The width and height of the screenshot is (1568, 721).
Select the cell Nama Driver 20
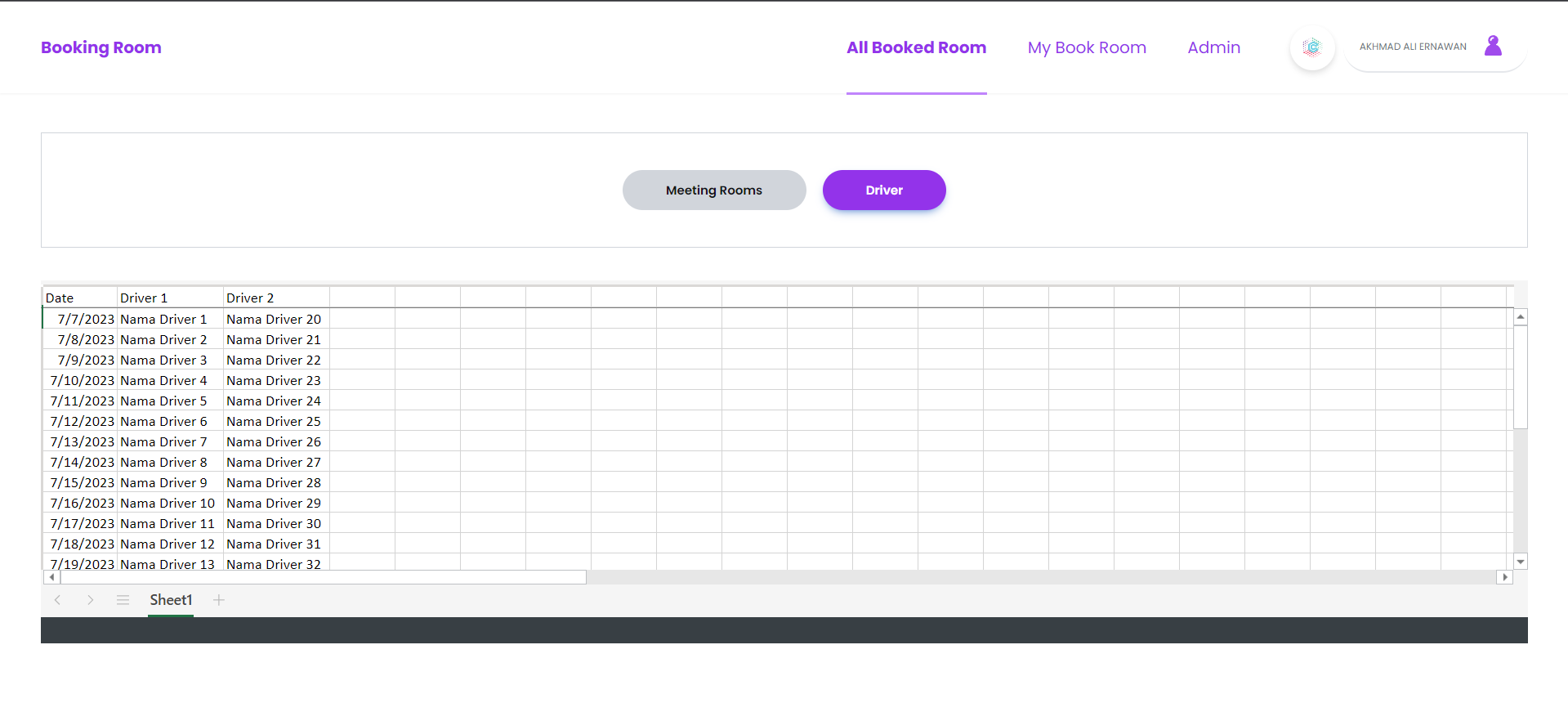click(x=276, y=319)
